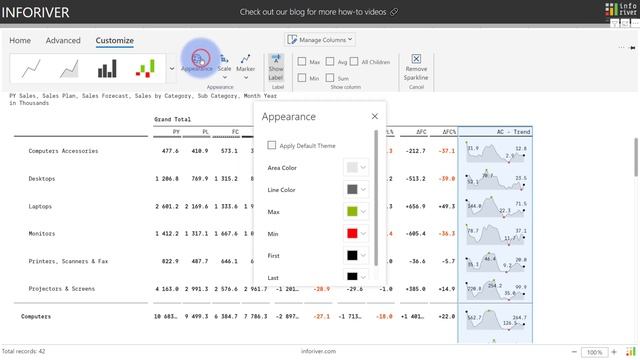Open the inforiver.com footer link
This screenshot has width=640, height=360.
coord(318,351)
